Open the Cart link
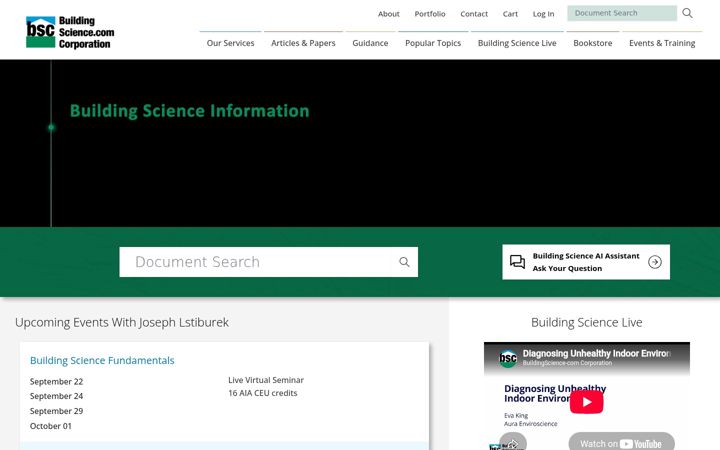 tap(510, 14)
